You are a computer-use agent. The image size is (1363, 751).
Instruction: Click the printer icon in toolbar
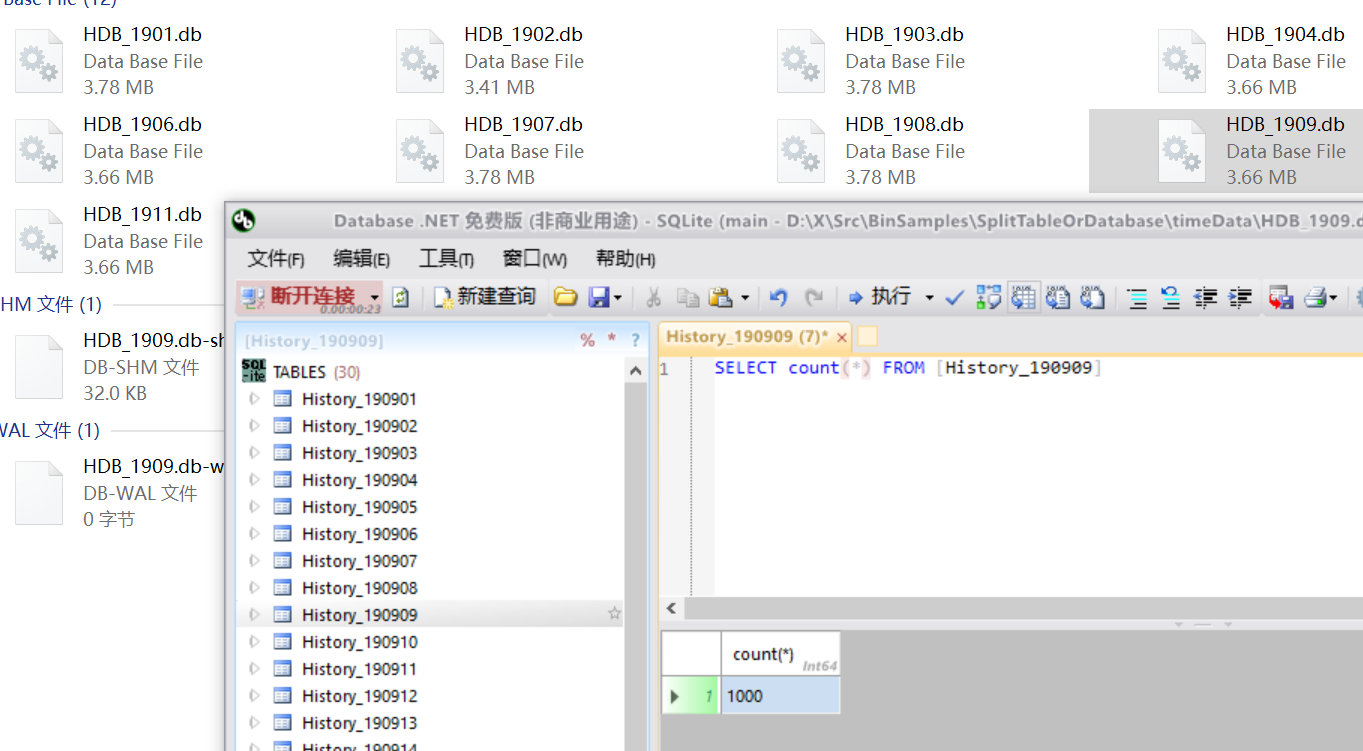pyautogui.click(x=1315, y=297)
